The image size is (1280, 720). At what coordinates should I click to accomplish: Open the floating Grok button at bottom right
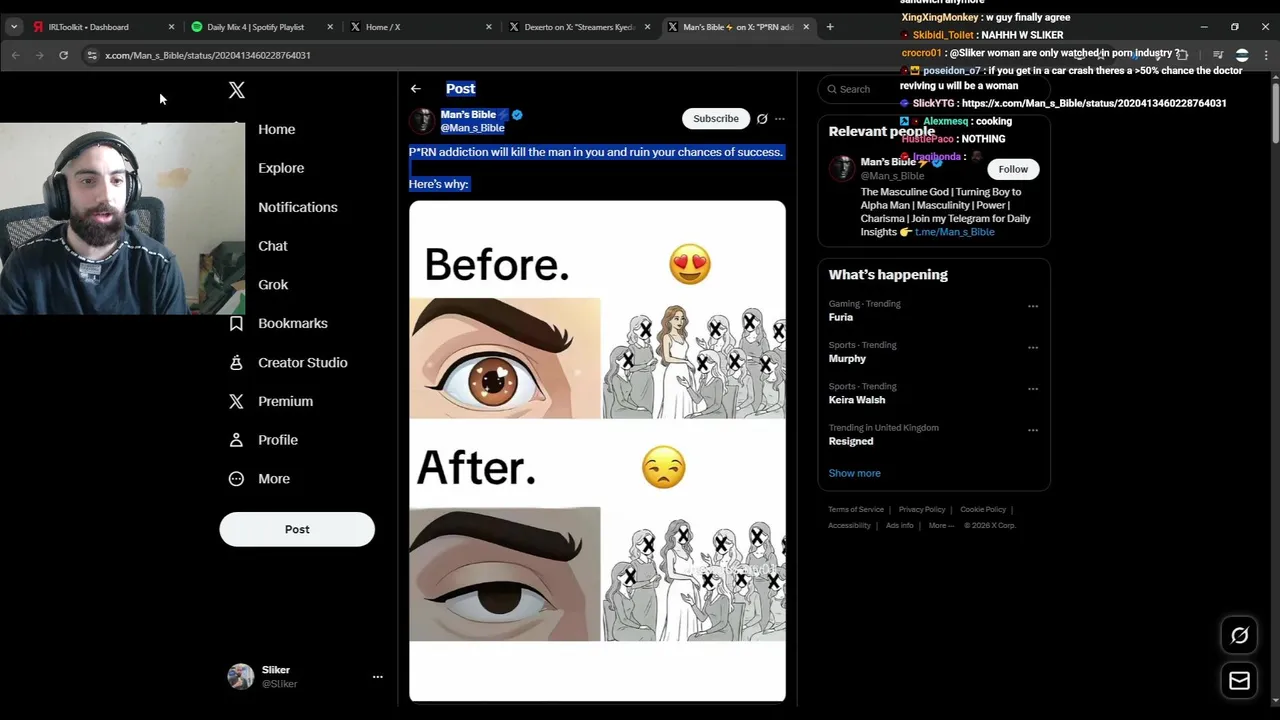pyautogui.click(x=1239, y=635)
